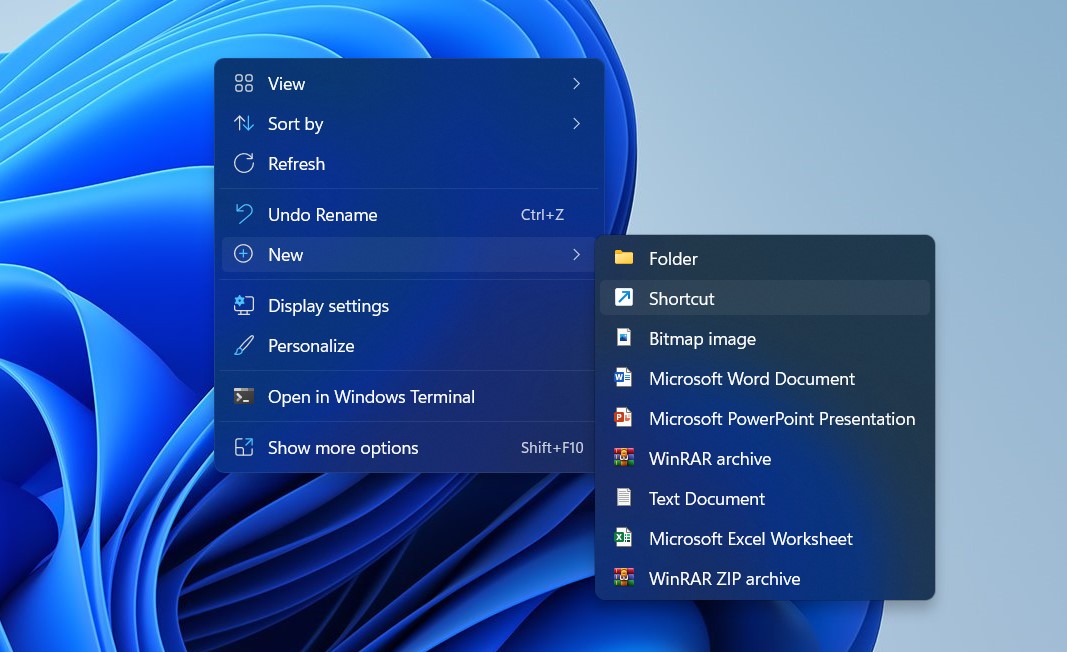The width and height of the screenshot is (1067, 652).
Task: Click the PowerPoint presentation icon
Action: 624,418
